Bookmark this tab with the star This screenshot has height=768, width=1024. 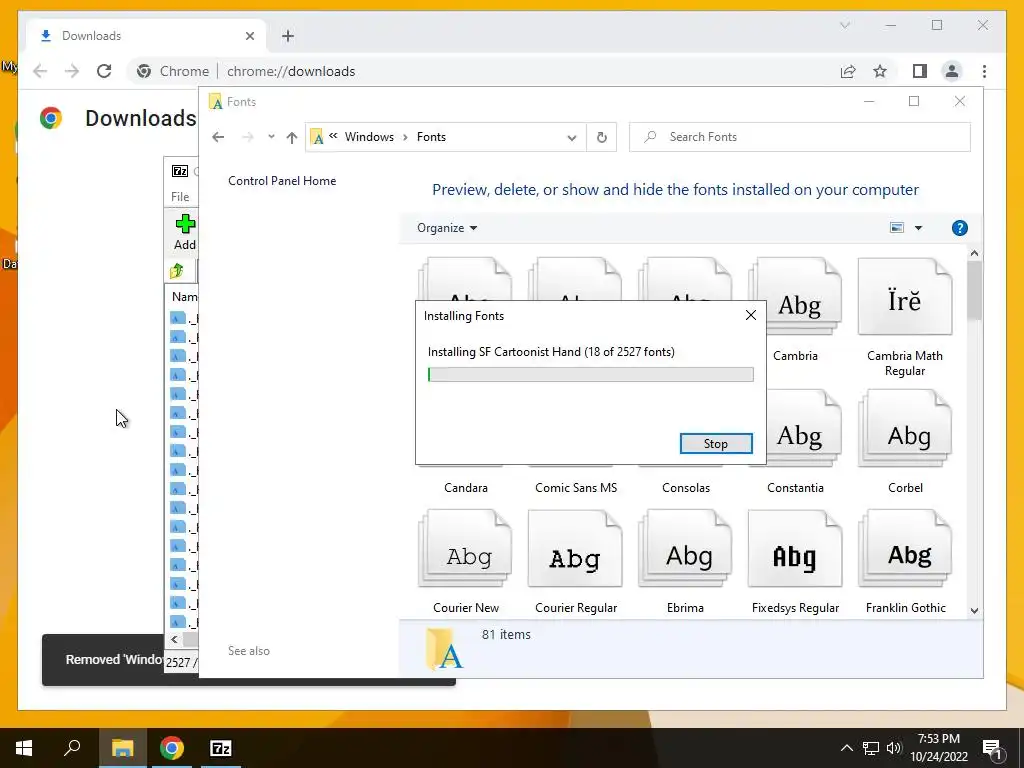[x=880, y=71]
